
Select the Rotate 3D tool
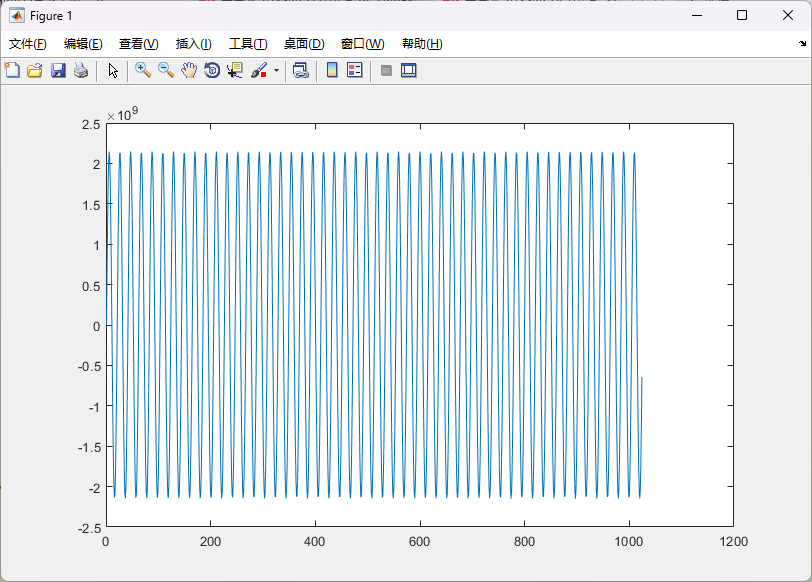point(212,70)
